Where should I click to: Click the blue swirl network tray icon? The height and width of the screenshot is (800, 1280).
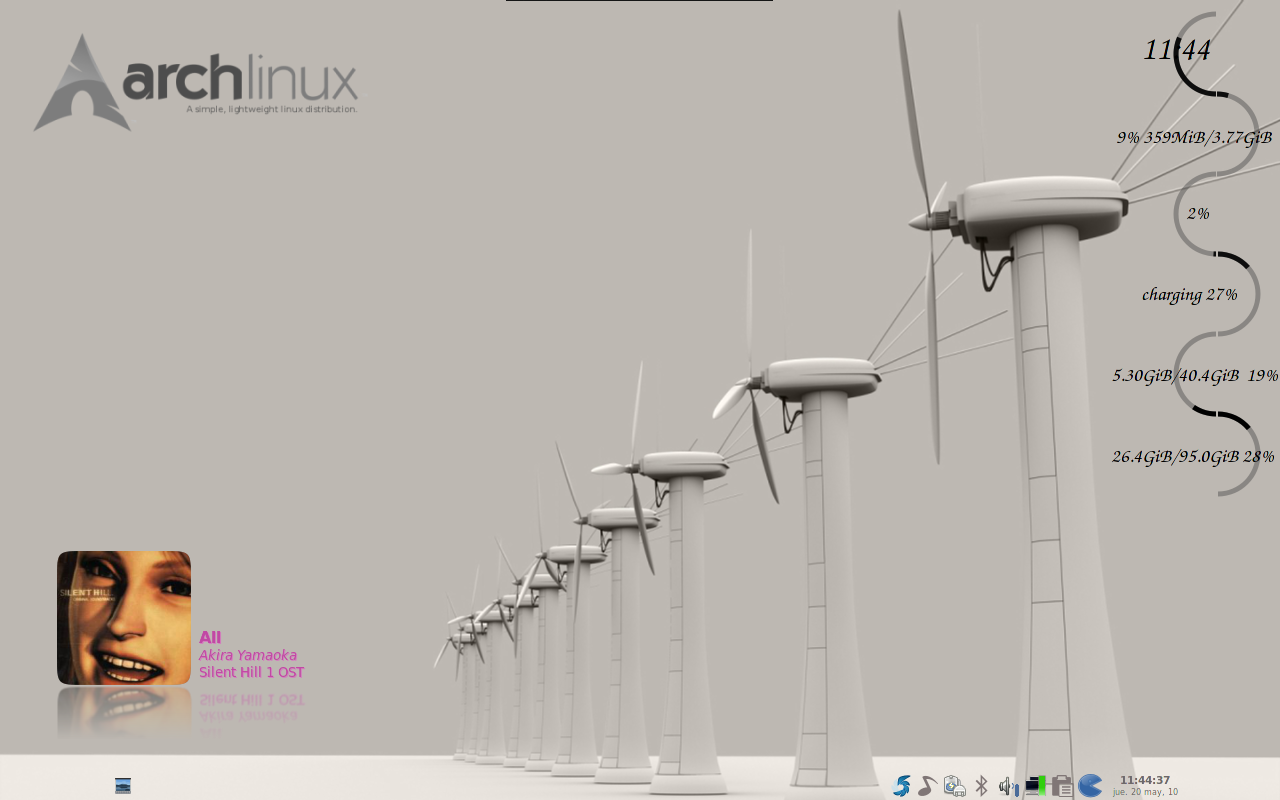(x=901, y=785)
